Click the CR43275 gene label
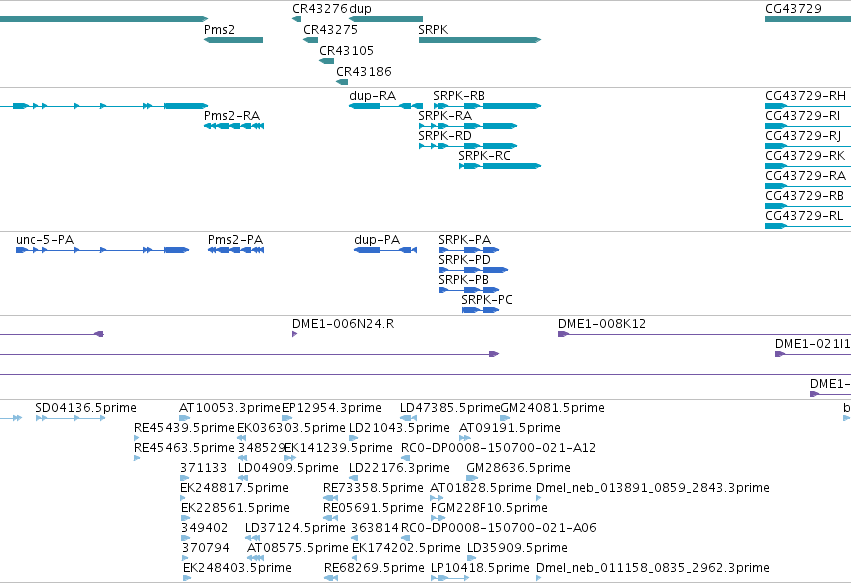This screenshot has width=851, height=583. coord(331,30)
